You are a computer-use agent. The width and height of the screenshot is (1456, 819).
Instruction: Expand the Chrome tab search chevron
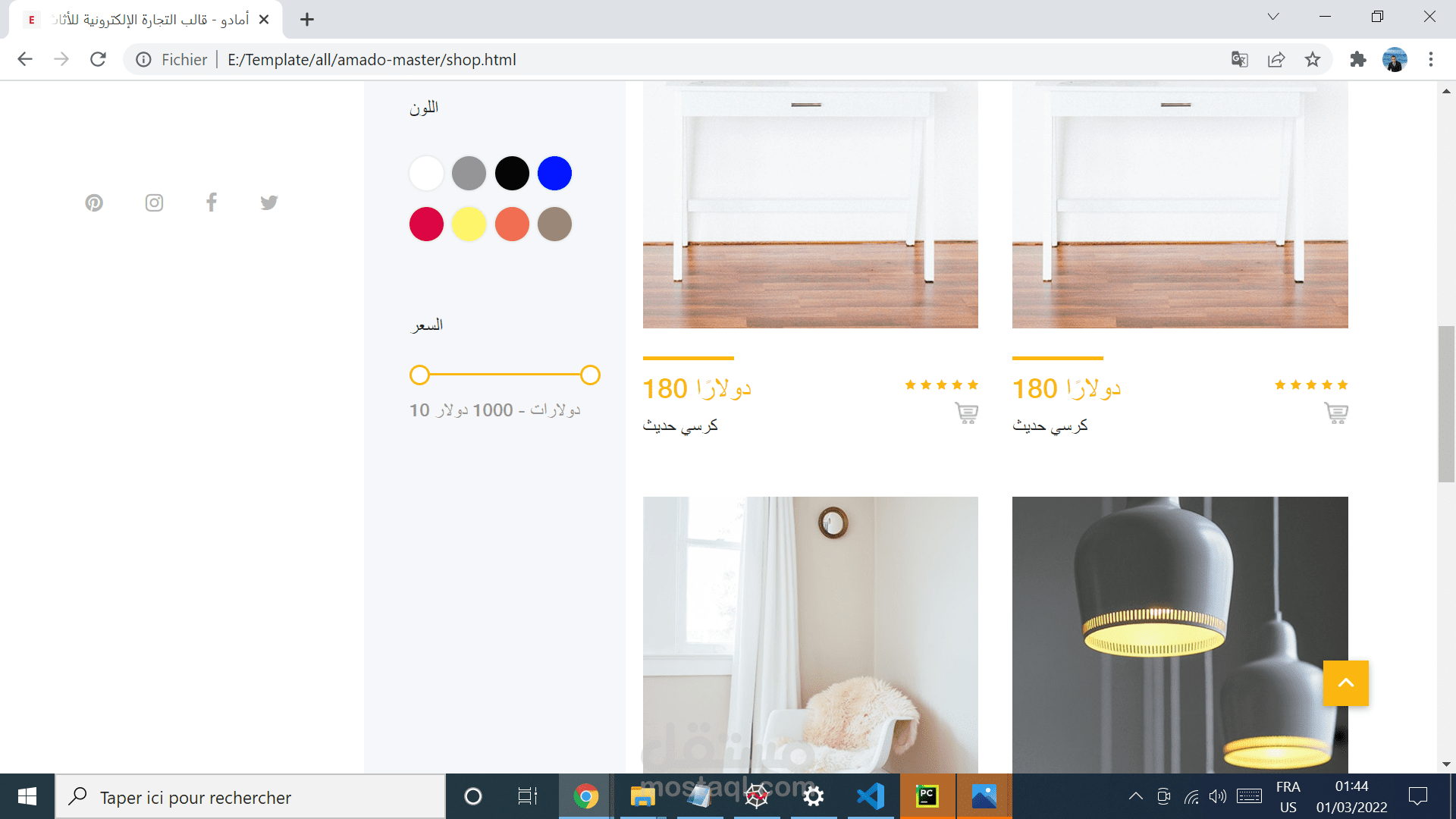pyautogui.click(x=1273, y=17)
